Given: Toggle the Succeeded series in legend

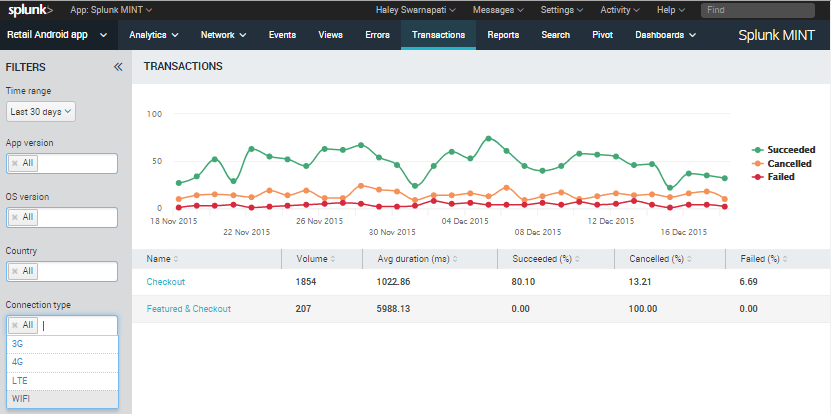Looking at the screenshot, I should [785, 149].
